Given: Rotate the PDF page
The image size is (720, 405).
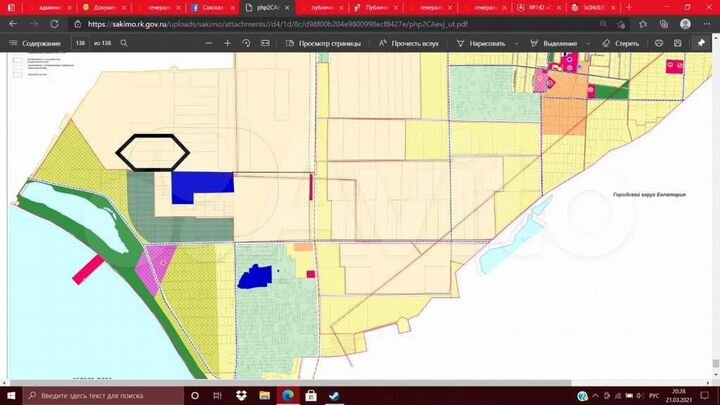Looking at the screenshot, I should [246, 43].
